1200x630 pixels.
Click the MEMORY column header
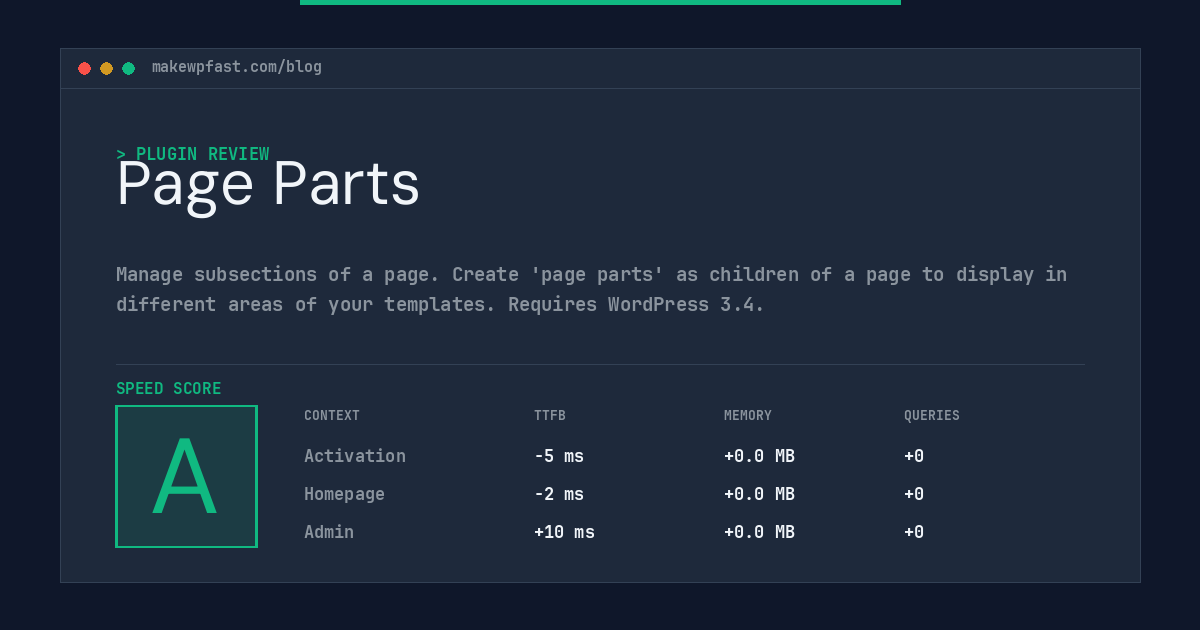748,416
